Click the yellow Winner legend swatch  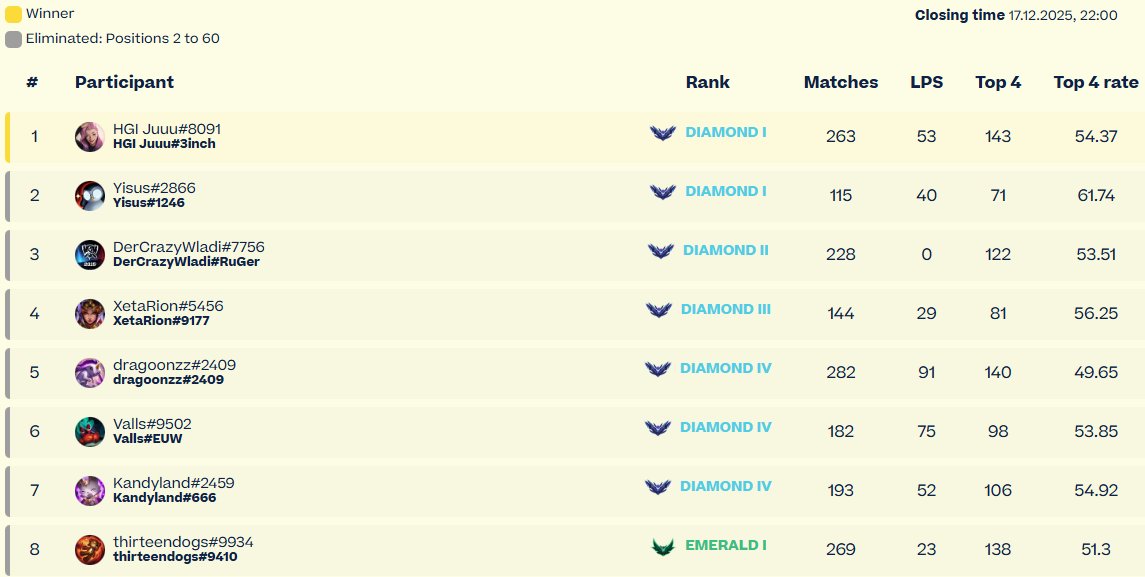point(13,14)
